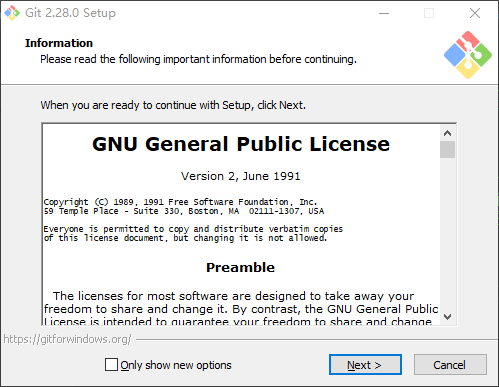Close the Git 2.28.0 Setup window
The image size is (499, 387).
[x=475, y=13]
